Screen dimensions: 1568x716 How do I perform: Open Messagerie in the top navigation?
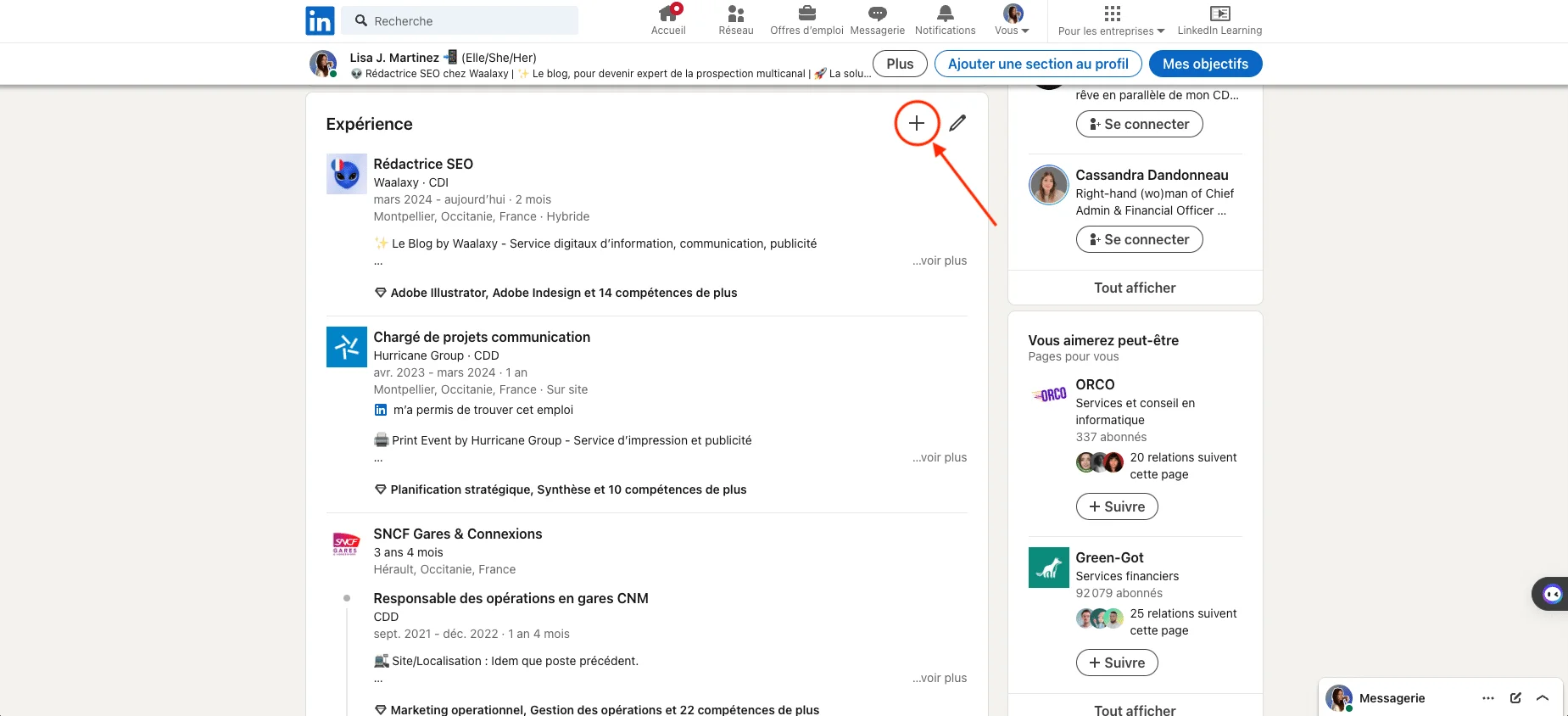click(x=878, y=20)
